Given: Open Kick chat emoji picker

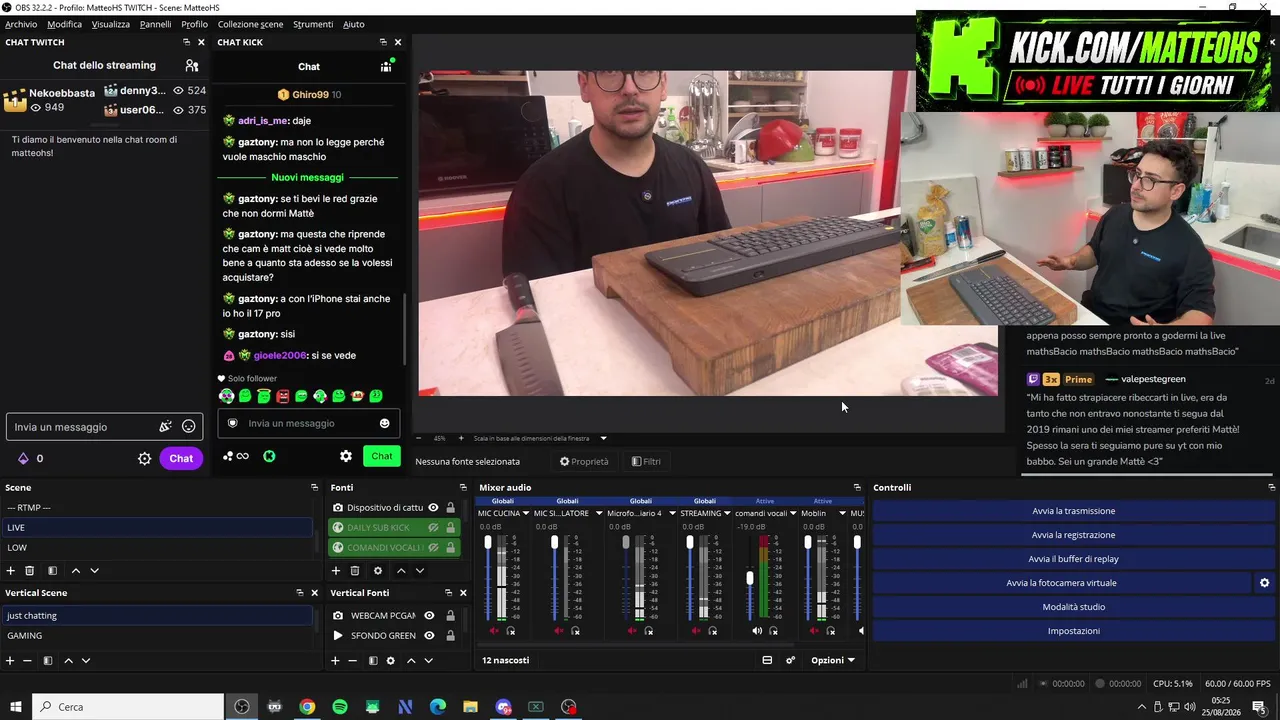Looking at the screenshot, I should tap(384, 423).
